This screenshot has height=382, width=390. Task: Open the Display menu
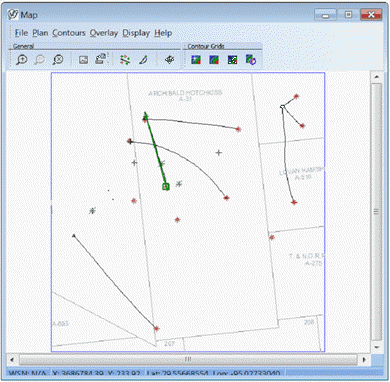tap(136, 33)
